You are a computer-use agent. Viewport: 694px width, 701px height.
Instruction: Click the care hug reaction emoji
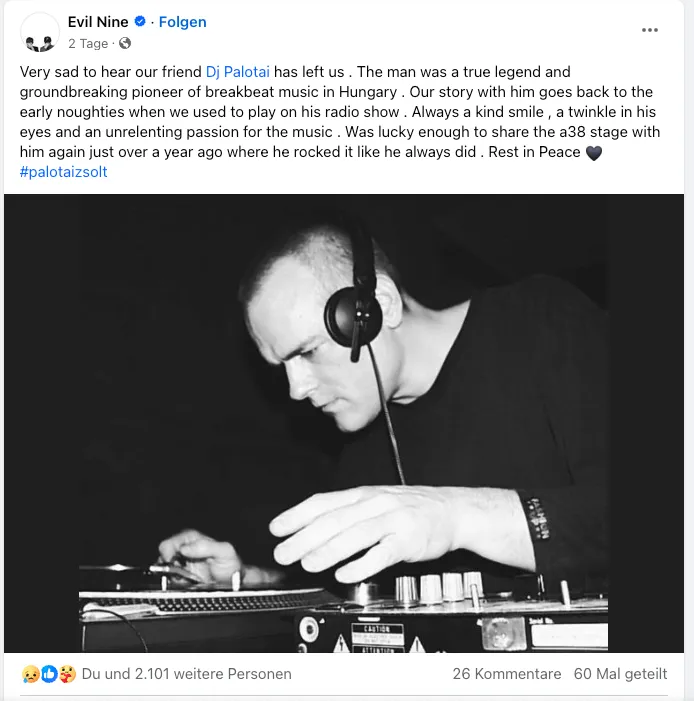click(x=68, y=674)
